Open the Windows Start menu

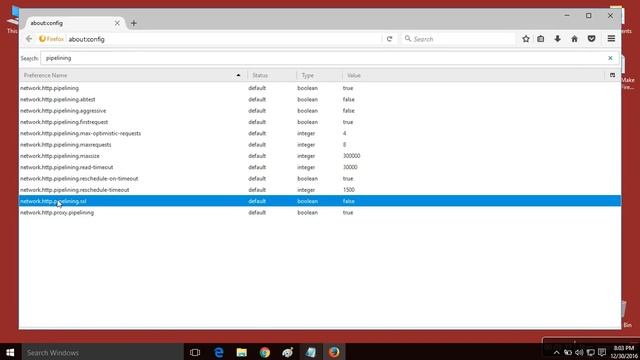[10, 352]
